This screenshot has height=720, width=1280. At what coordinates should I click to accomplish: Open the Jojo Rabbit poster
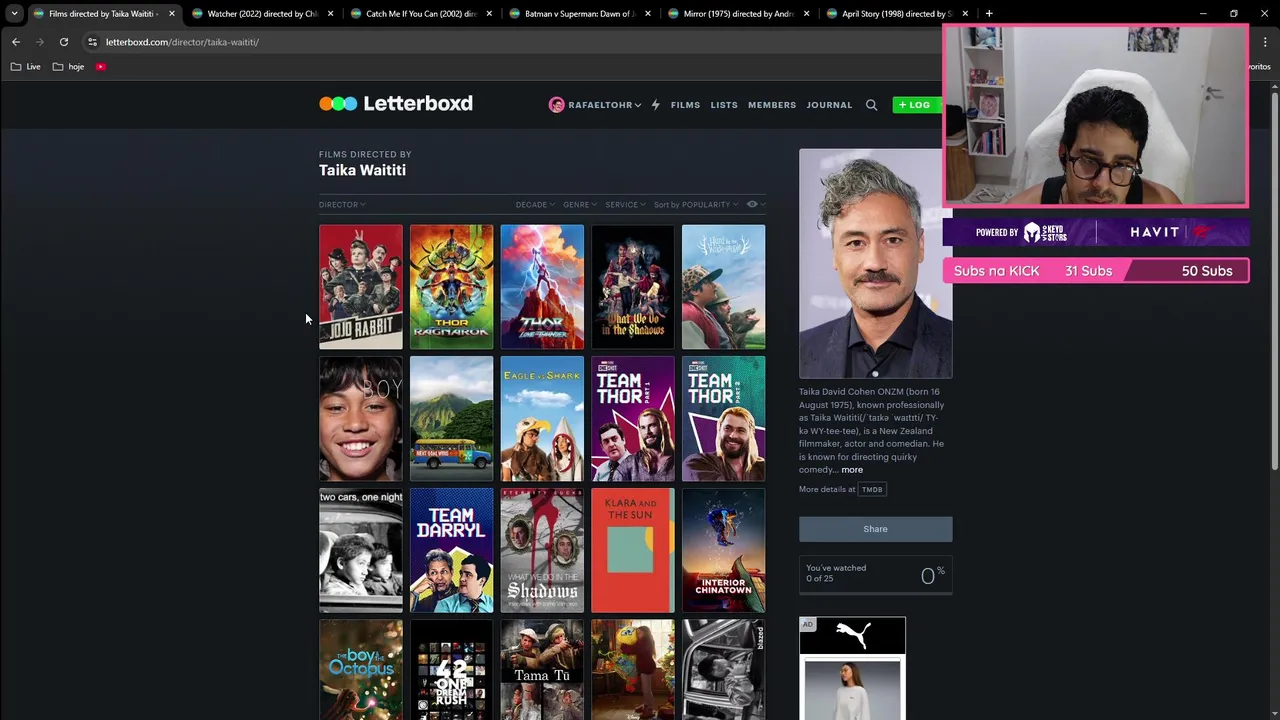click(361, 287)
